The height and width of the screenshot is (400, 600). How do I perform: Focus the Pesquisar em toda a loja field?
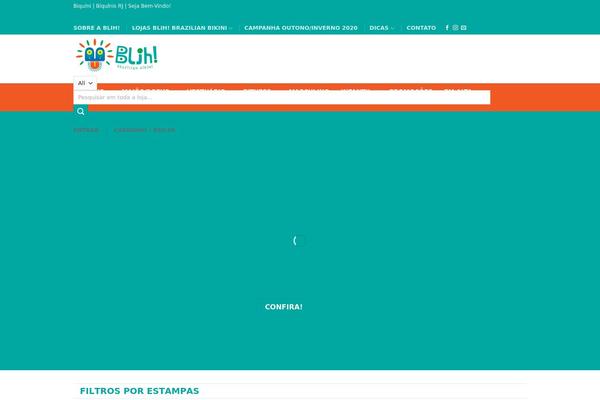pyautogui.click(x=282, y=97)
